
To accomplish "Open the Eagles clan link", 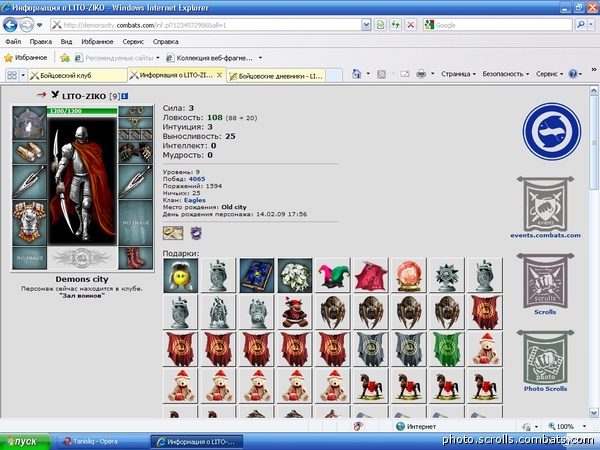I will coord(195,200).
